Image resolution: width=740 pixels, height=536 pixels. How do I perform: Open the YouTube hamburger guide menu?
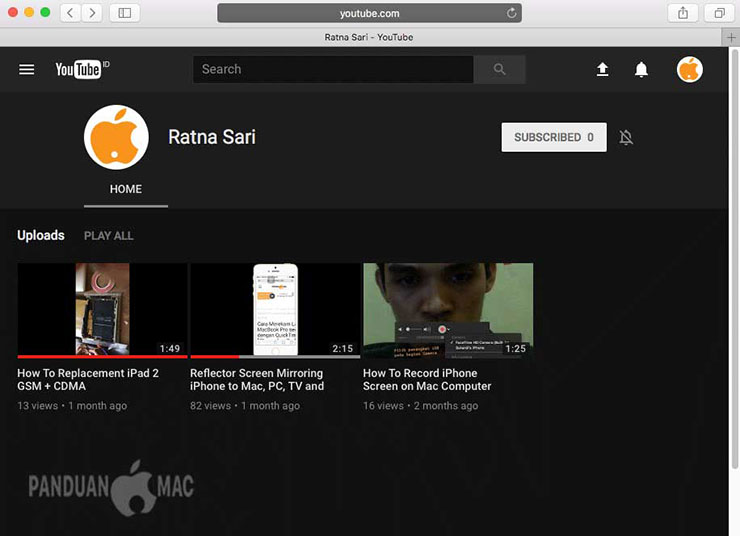[26, 69]
